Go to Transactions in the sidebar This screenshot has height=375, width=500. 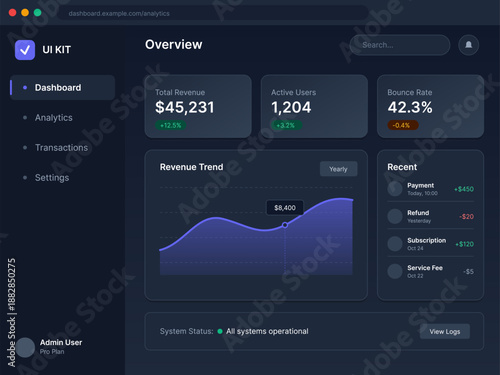tap(63, 148)
